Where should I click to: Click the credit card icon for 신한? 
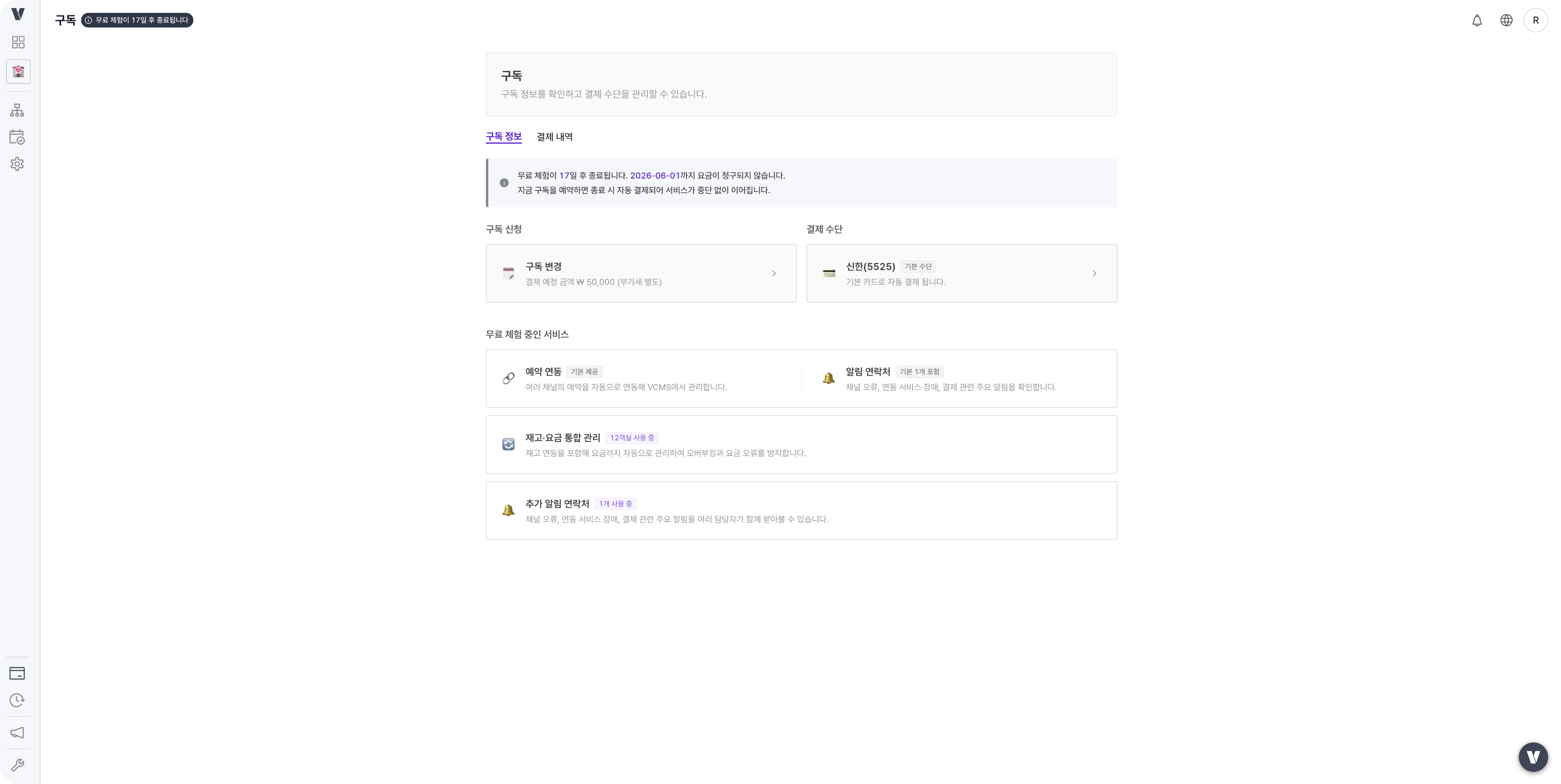pos(829,273)
